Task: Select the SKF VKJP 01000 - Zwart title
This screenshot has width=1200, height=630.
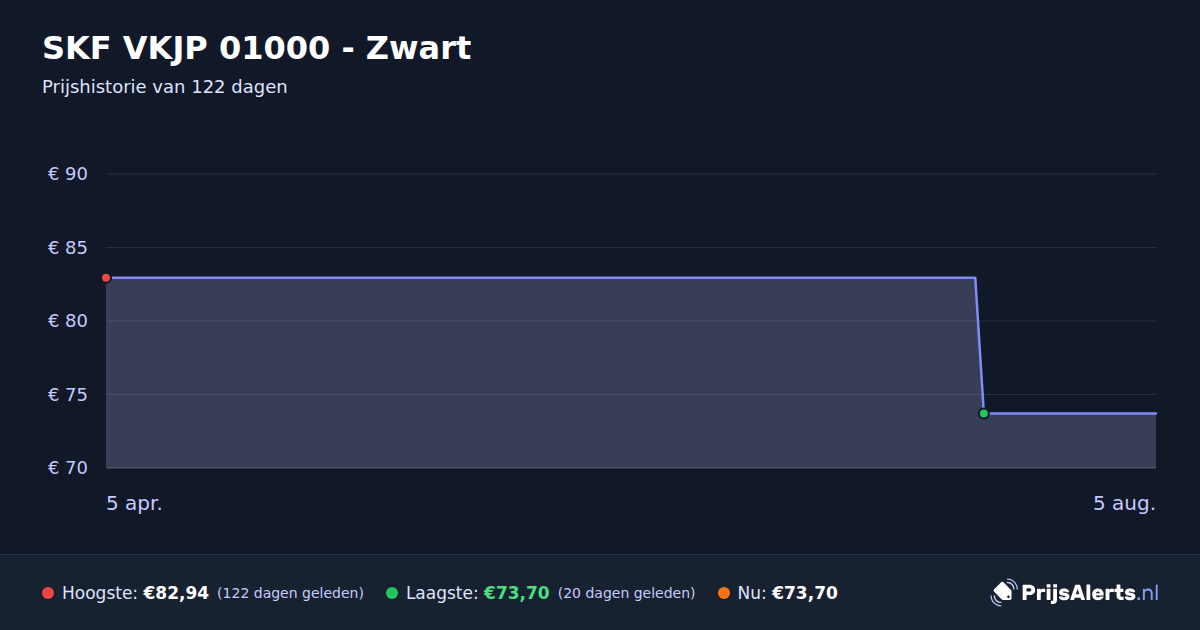Action: 256,47
